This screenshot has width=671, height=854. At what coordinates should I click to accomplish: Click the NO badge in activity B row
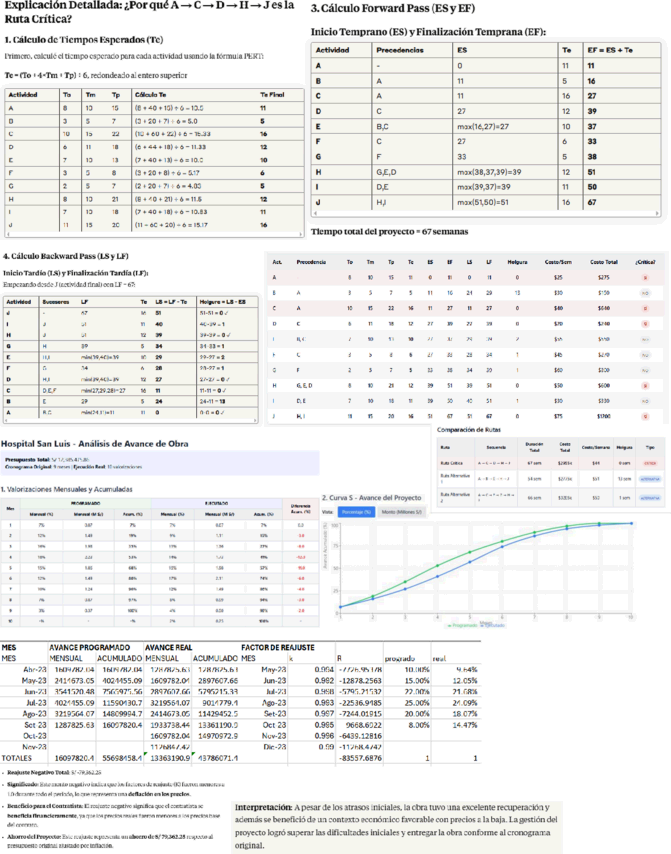tap(645, 293)
